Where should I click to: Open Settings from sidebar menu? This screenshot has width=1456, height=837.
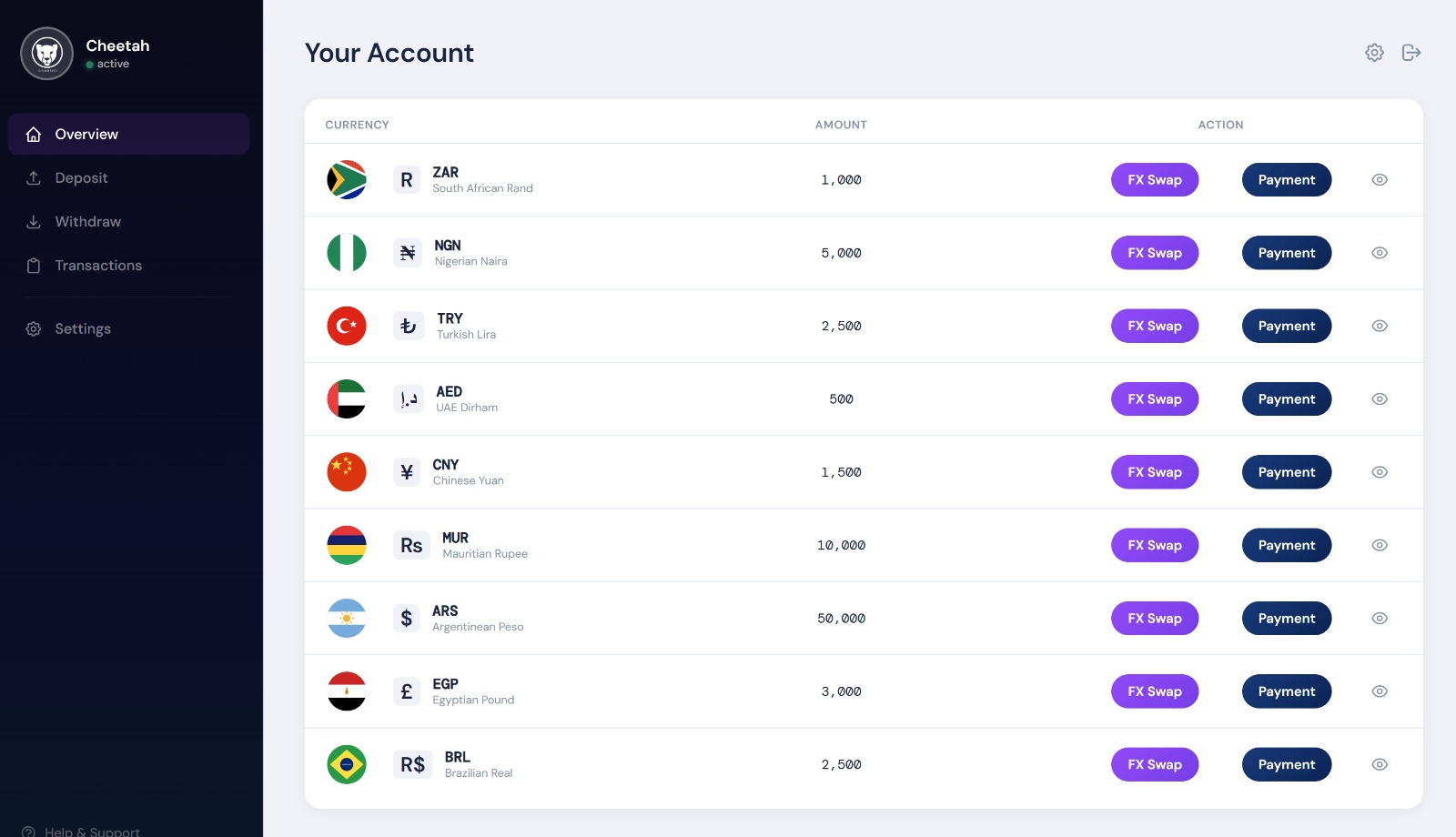83,329
